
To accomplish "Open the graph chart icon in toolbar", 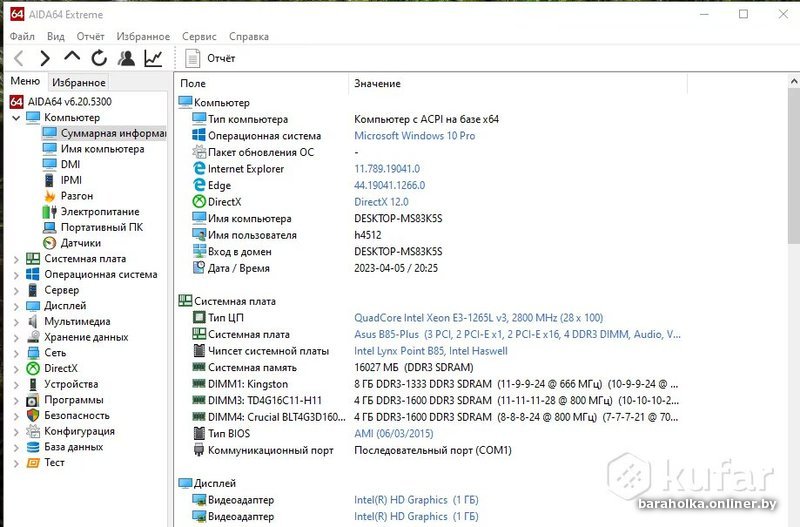I will (153, 59).
